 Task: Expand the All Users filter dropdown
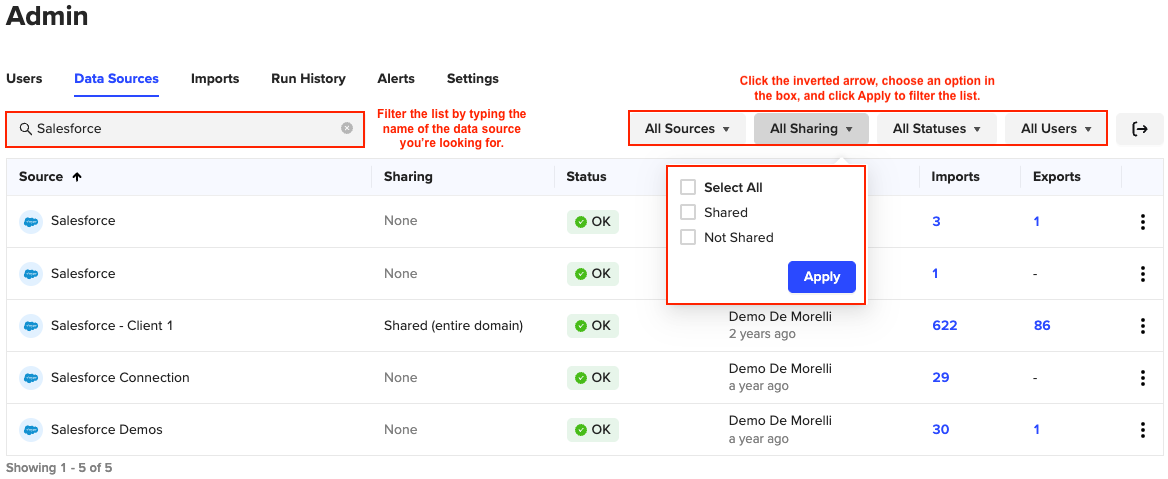1055,129
